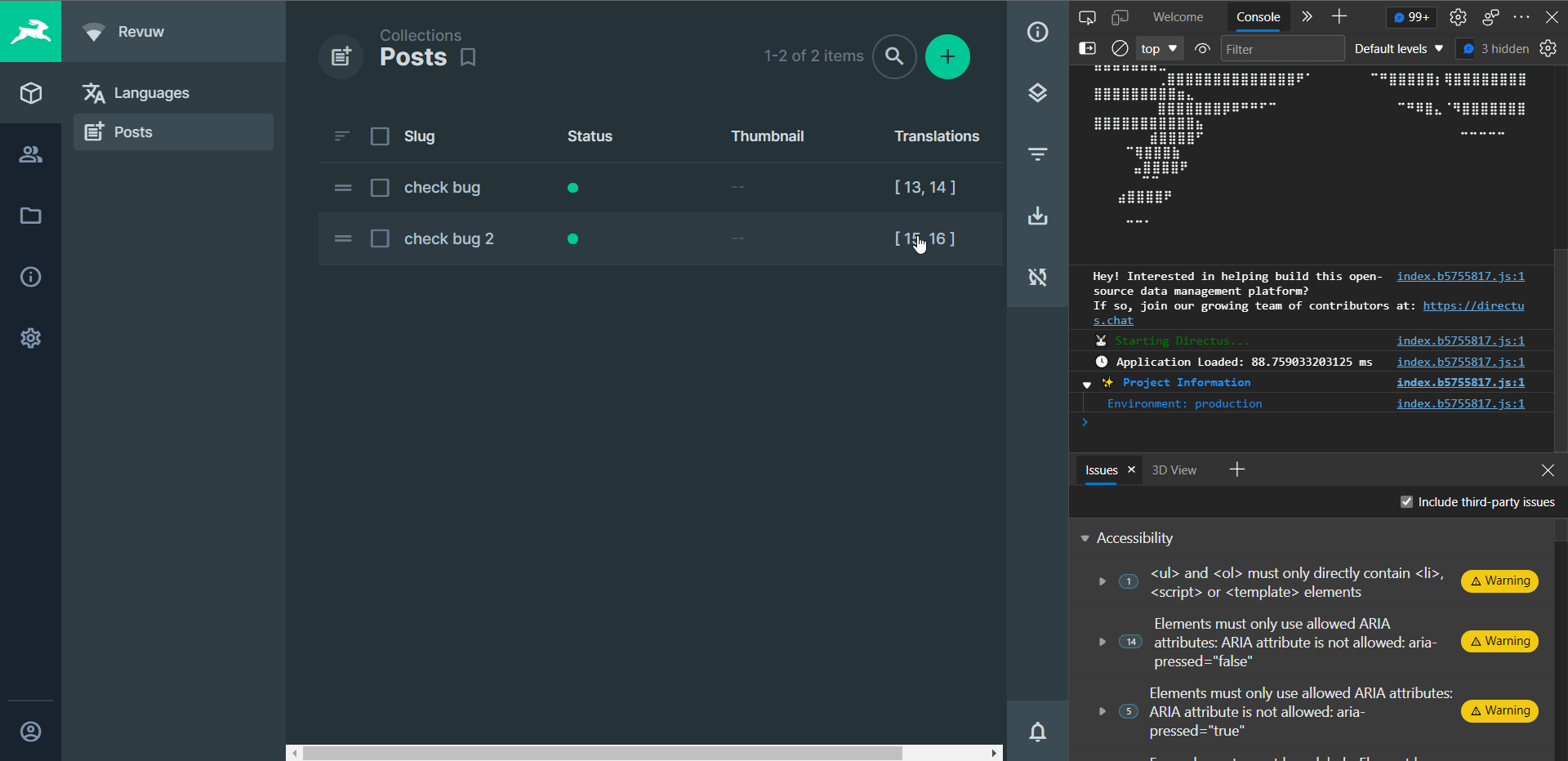
Task: Open the Content module cube icon
Action: tap(30, 93)
